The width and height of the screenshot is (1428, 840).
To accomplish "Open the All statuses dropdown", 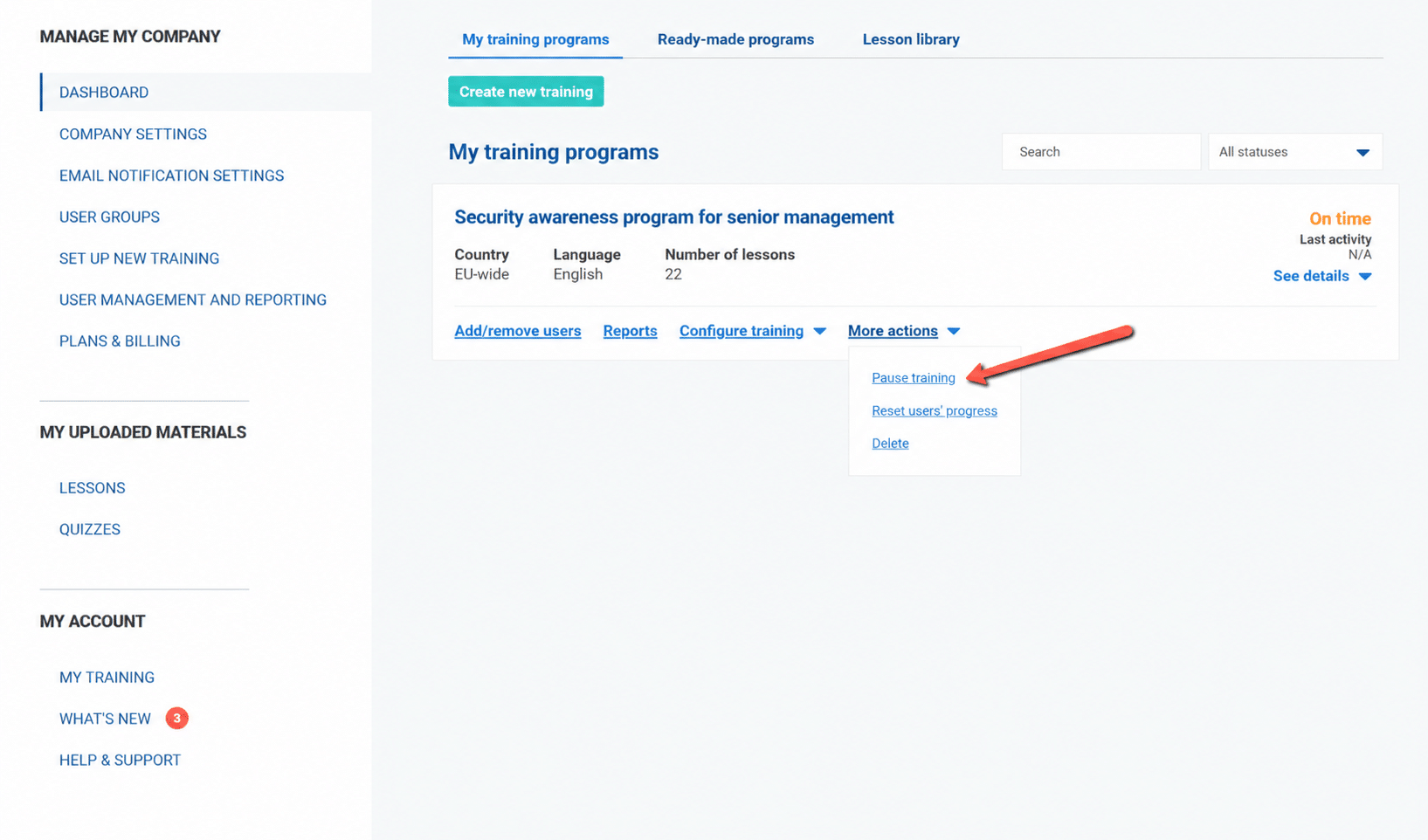I will (x=1294, y=152).
